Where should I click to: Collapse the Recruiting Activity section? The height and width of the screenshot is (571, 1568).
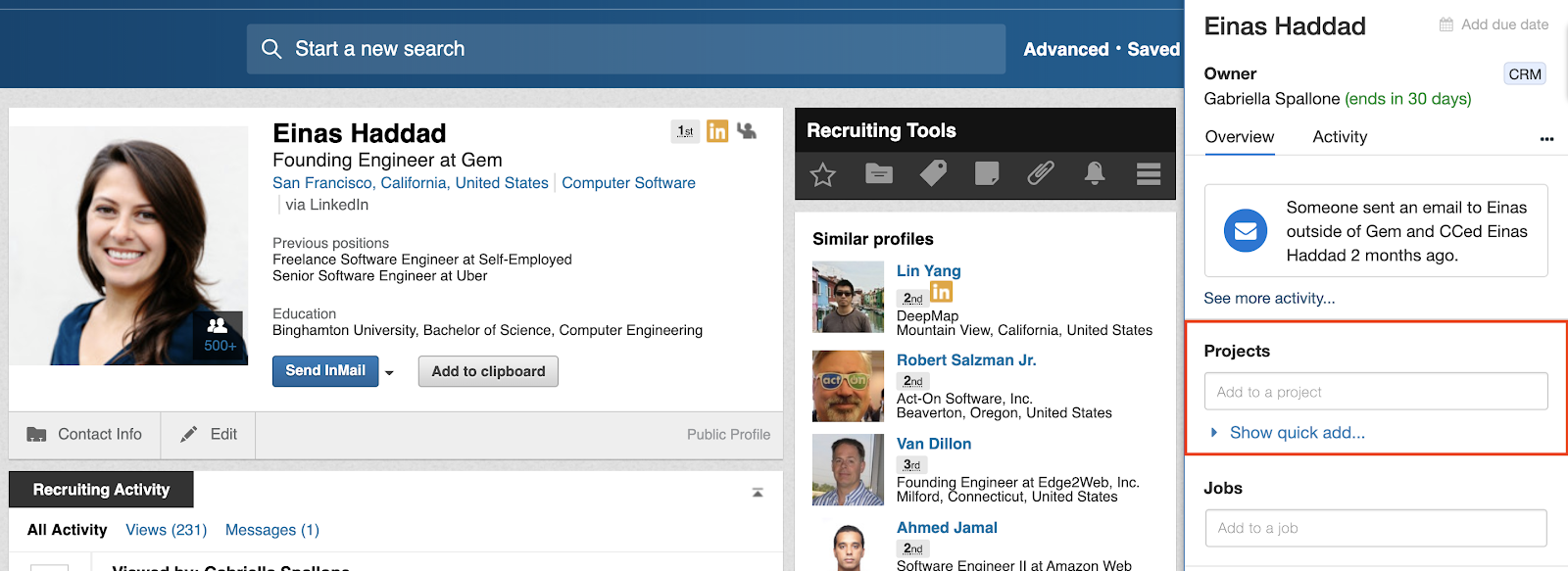(x=758, y=493)
